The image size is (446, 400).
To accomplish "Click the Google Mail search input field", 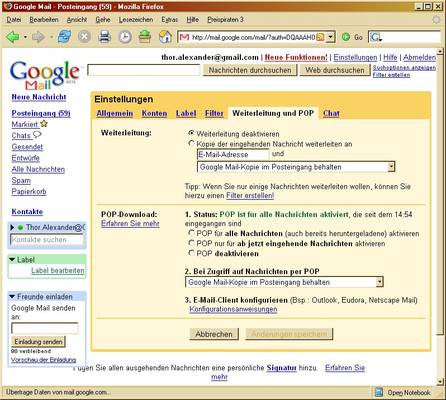I will pos(144,70).
